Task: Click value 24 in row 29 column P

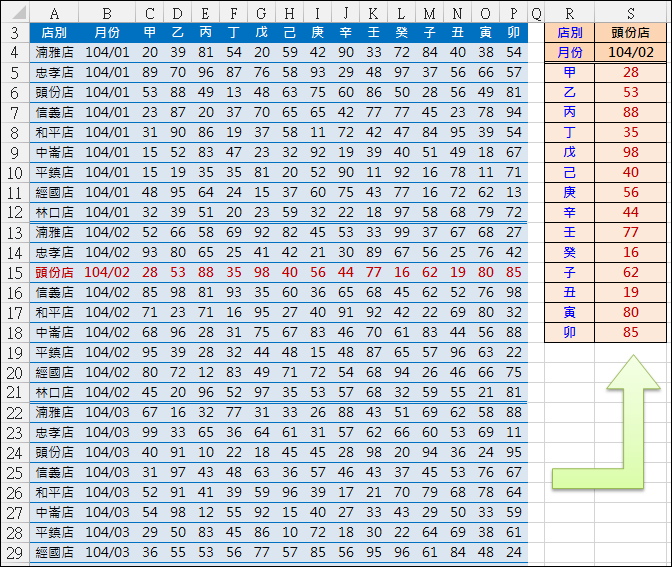Action: coord(513,553)
